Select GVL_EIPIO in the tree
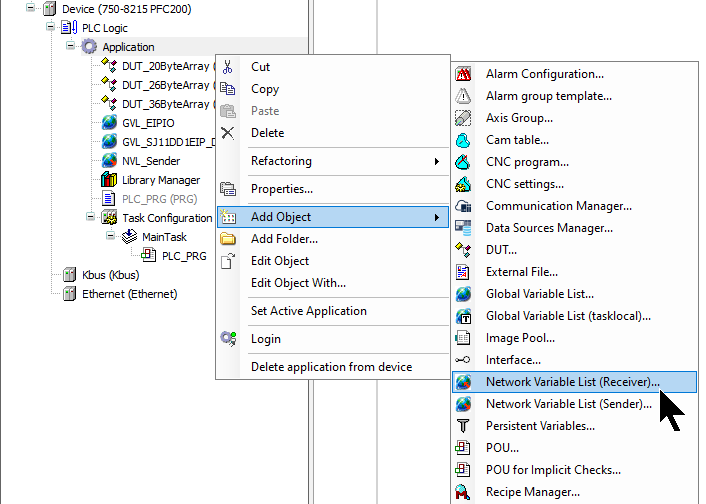This screenshot has width=706, height=504. [x=148, y=123]
